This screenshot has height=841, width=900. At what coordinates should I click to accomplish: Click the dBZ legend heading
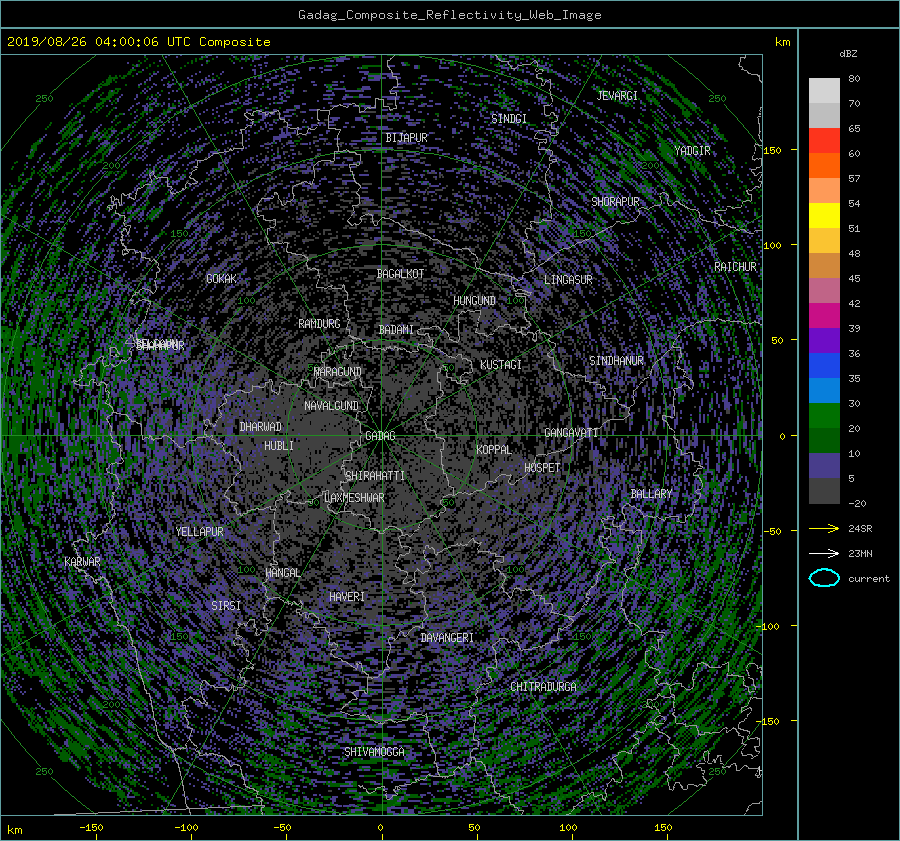click(x=848, y=54)
